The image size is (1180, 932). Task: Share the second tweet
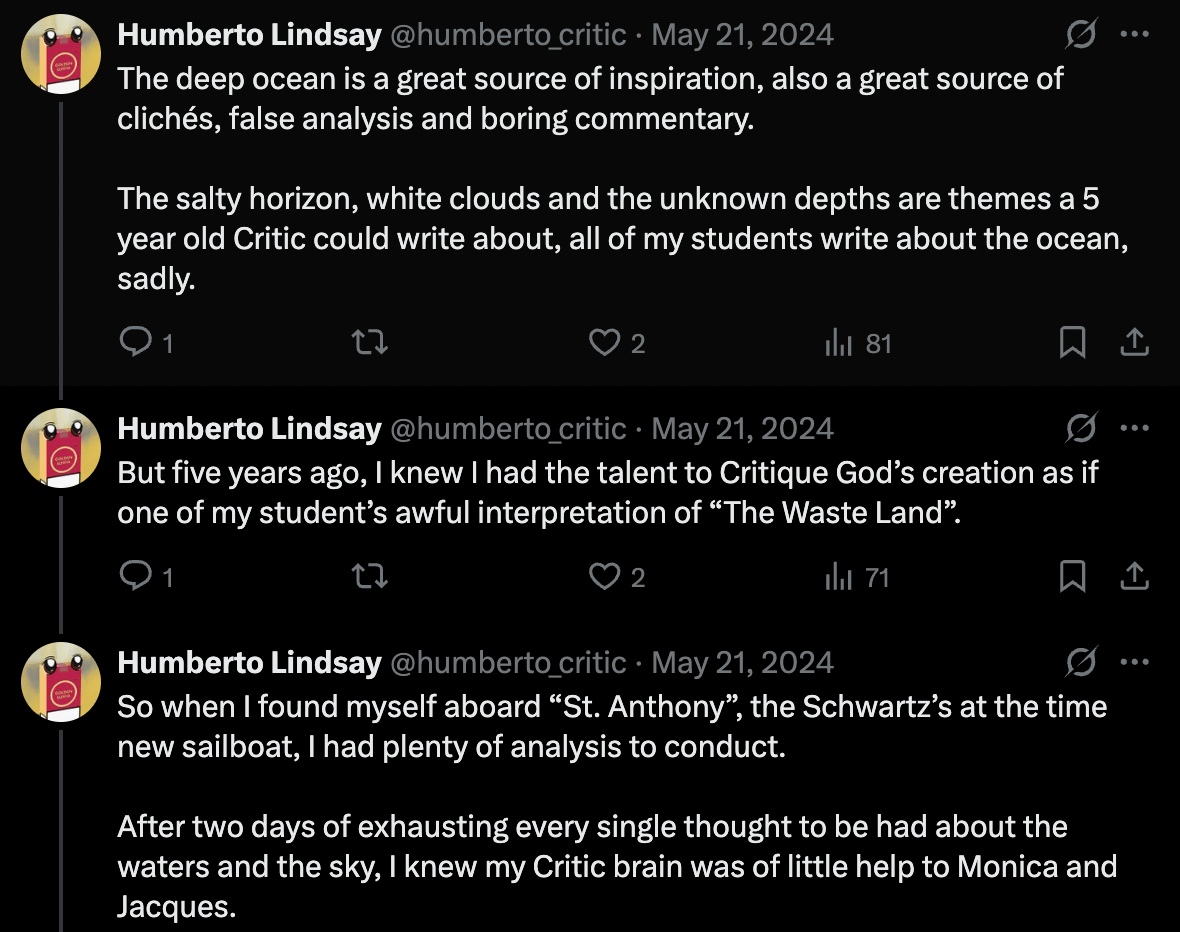point(1134,577)
